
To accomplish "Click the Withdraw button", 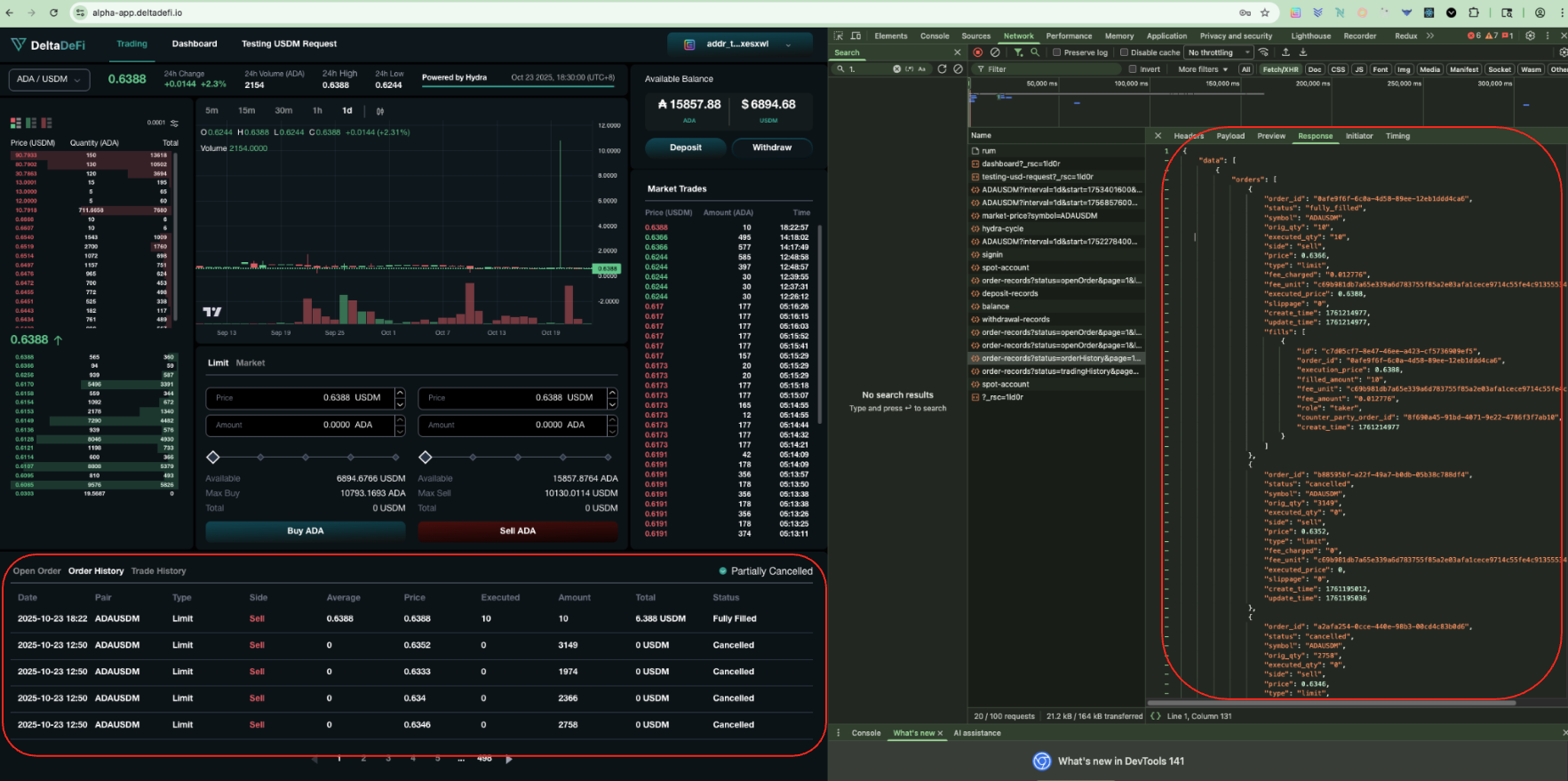I will coord(771,147).
